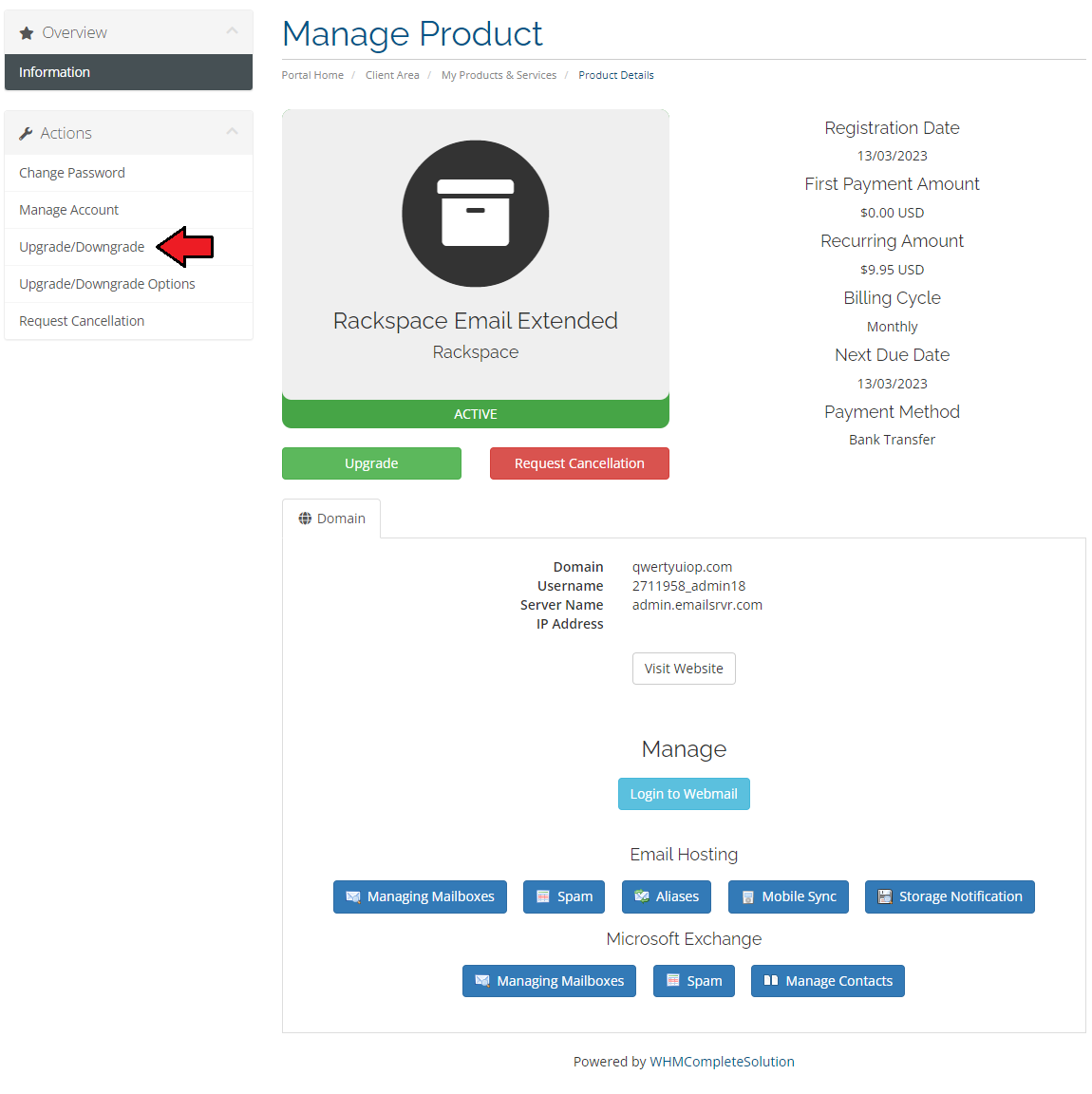Open the Aliases page
The image size is (1092, 1094).
[667, 896]
